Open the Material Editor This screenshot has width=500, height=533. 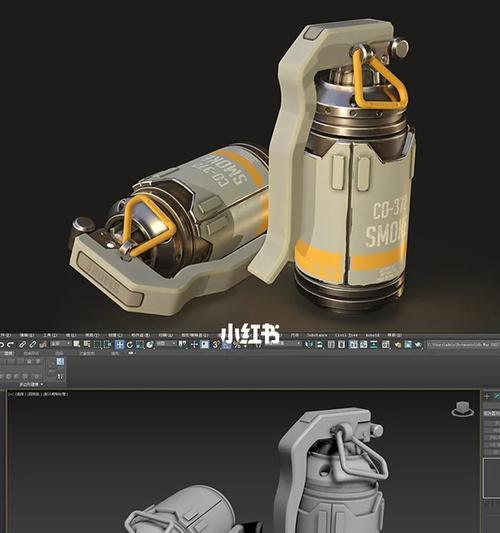tap(385, 344)
